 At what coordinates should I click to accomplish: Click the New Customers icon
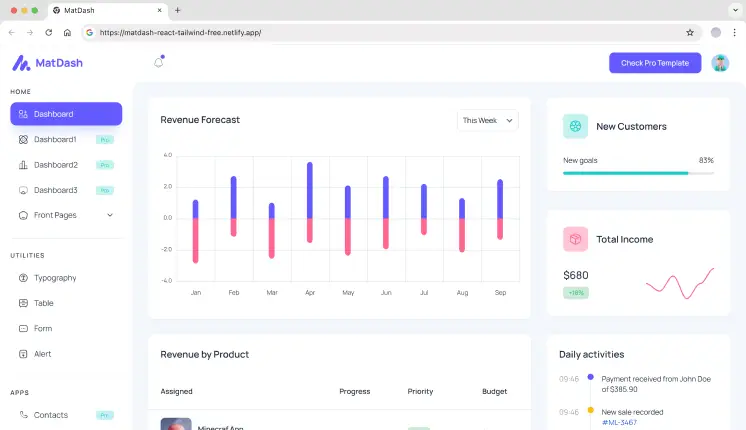(575, 126)
